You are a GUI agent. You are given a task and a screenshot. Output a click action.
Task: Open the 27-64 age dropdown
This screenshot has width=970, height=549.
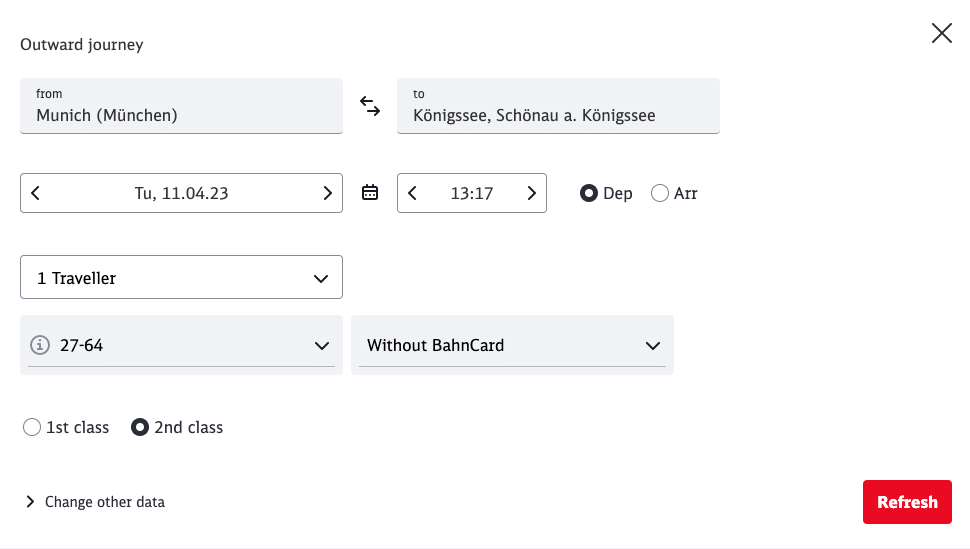click(x=181, y=345)
